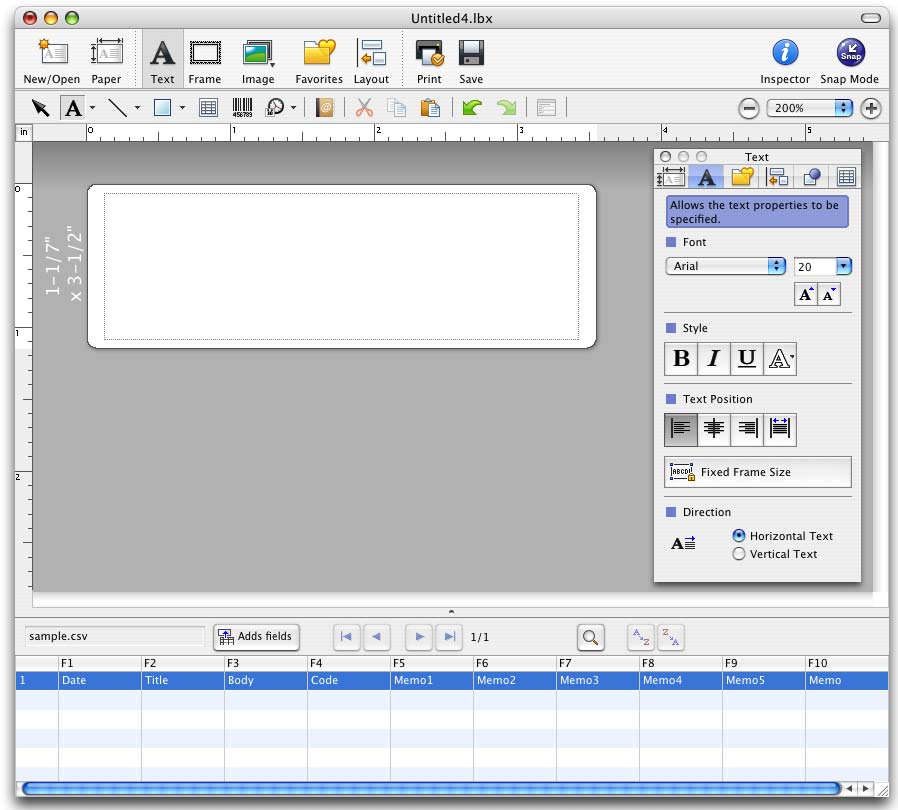
Task: Go to the next database record
Action: pyautogui.click(x=419, y=637)
